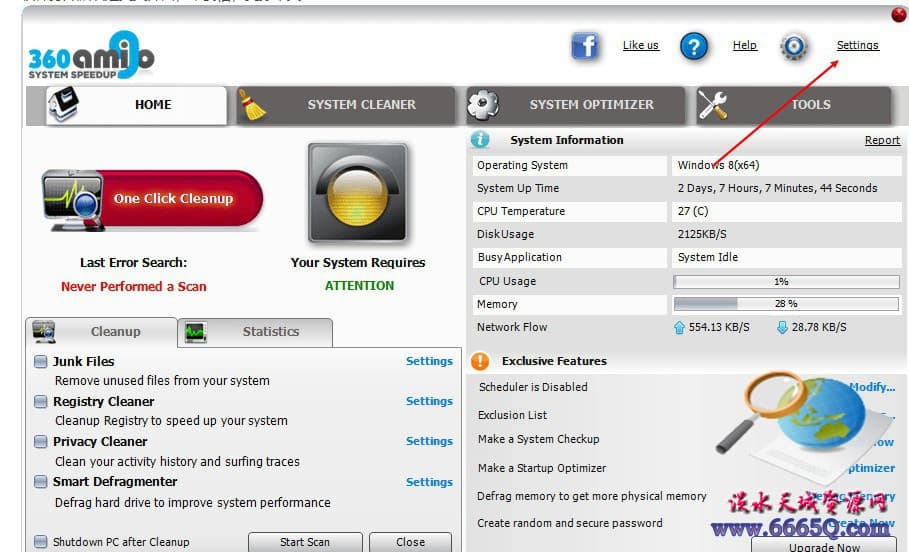Open the Report link
This screenshot has width=909, height=552.
coord(882,140)
